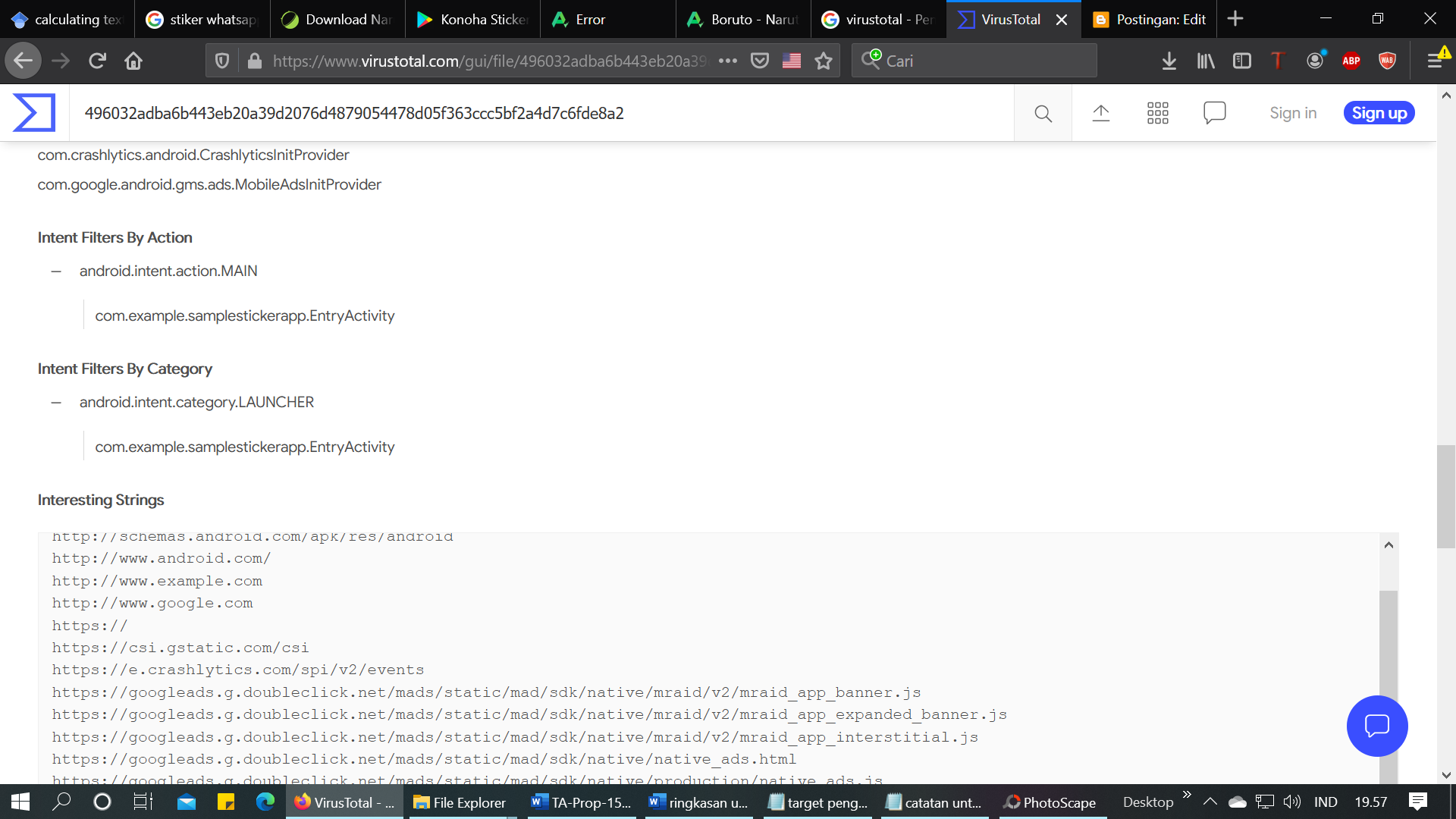1456x819 pixels.
Task: Open the apps grid icon
Action: coord(1157,114)
